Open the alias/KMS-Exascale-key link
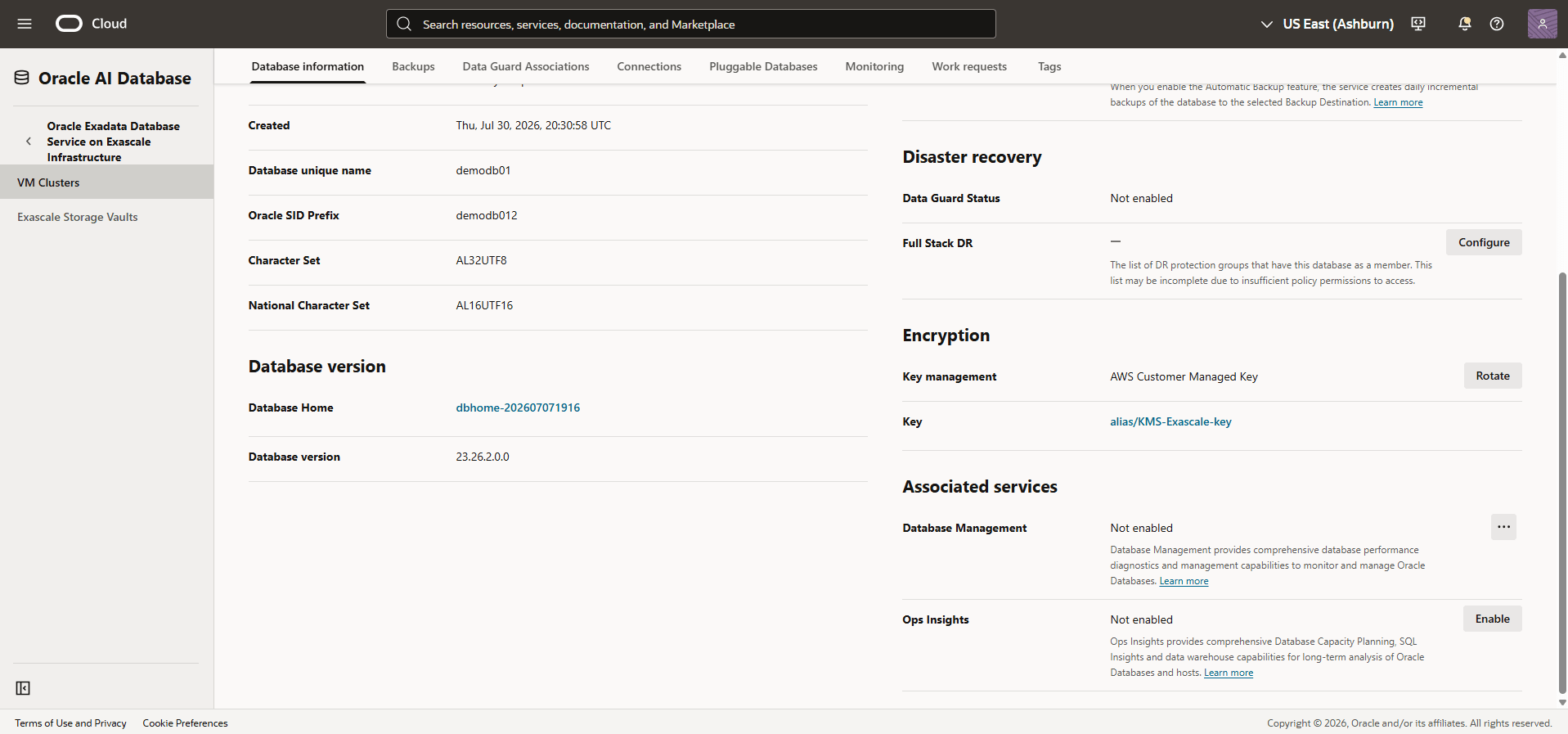Screen dimensions: 1568x734 [1170, 421]
